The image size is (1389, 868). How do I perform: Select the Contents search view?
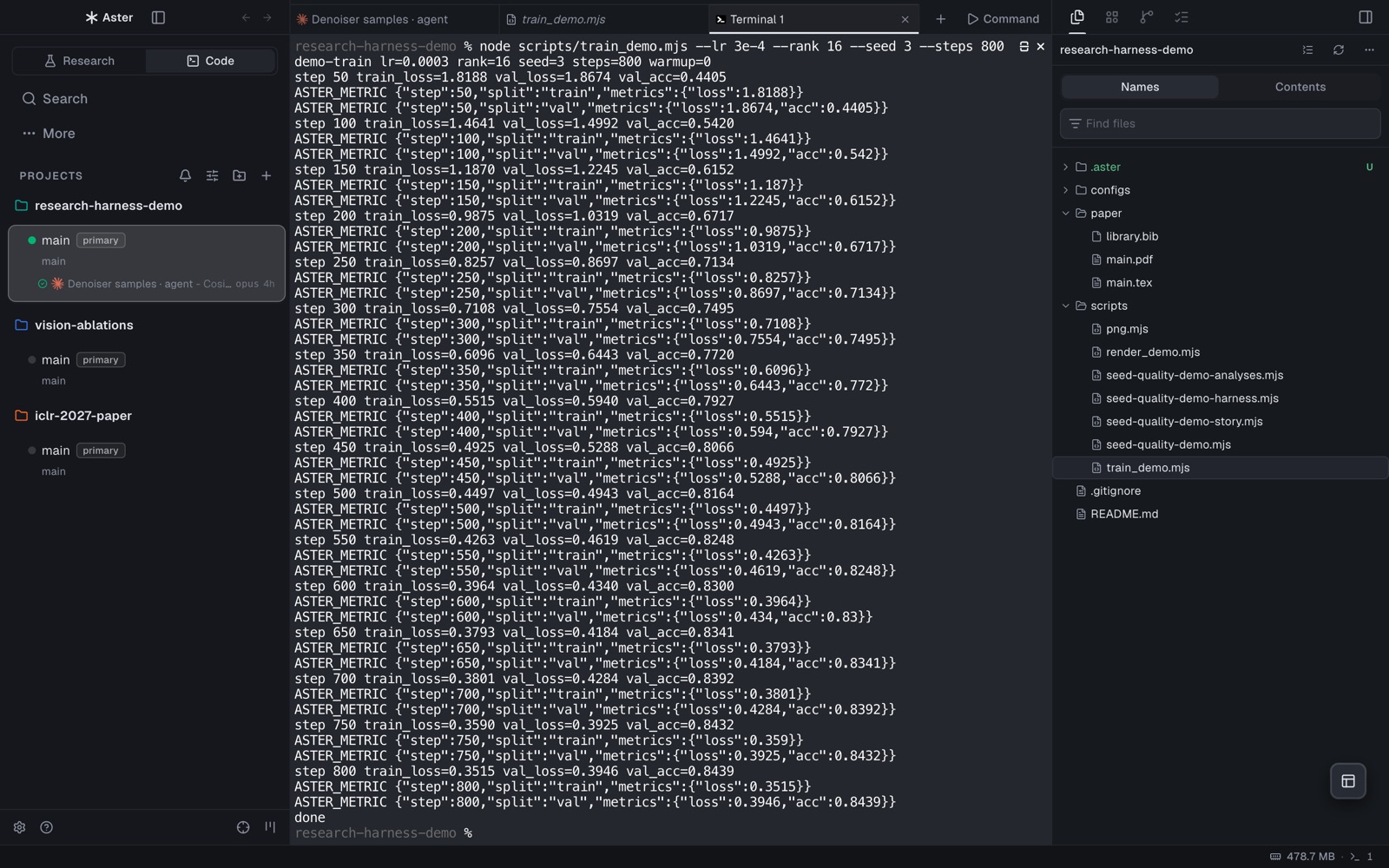pyautogui.click(x=1300, y=87)
